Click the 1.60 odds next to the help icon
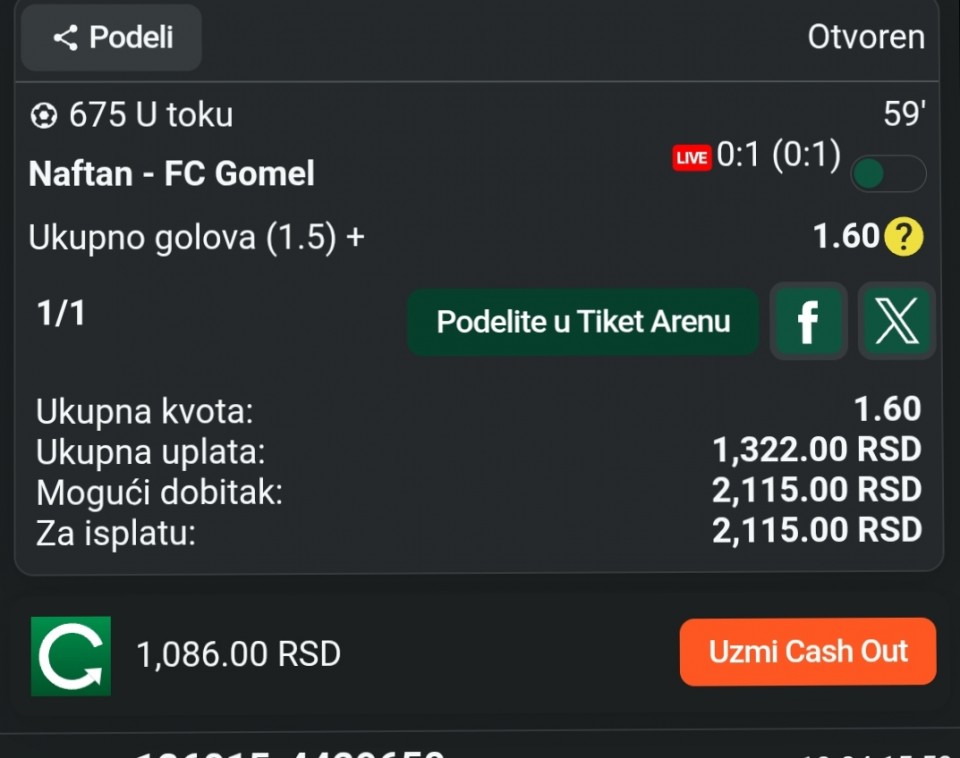960x758 pixels. pos(845,237)
